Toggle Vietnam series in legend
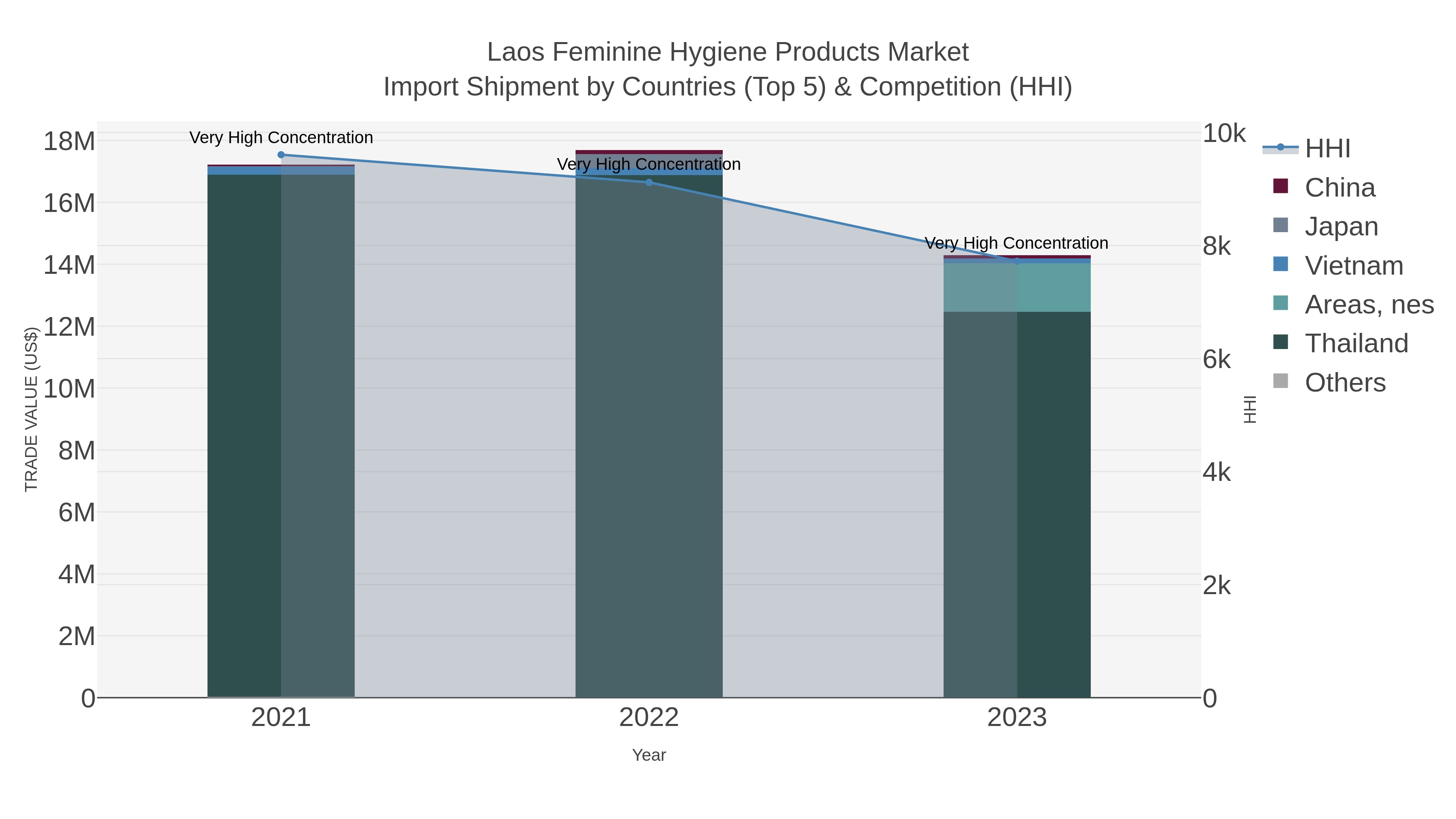The image size is (1456, 819). [x=1338, y=265]
